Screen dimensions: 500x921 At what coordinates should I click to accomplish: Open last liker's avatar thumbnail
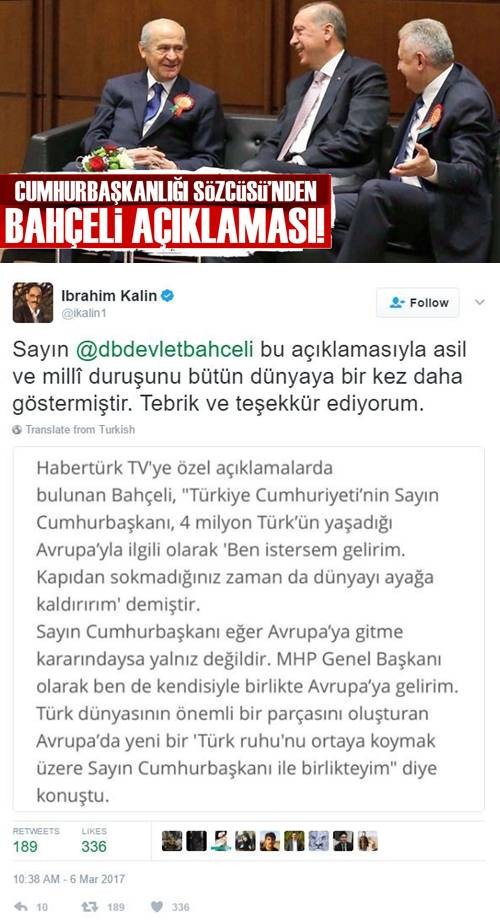(x=368, y=841)
